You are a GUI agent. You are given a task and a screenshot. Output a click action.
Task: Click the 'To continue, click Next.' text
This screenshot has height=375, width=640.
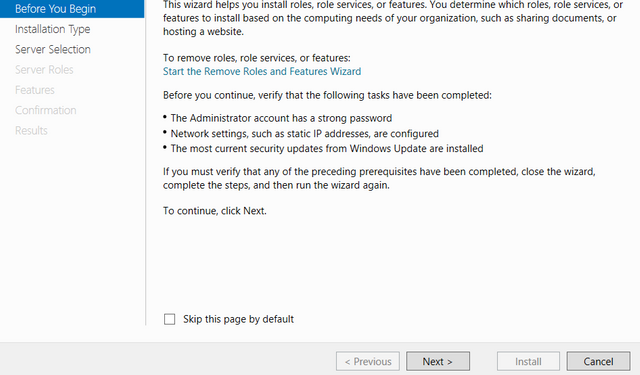click(x=215, y=211)
